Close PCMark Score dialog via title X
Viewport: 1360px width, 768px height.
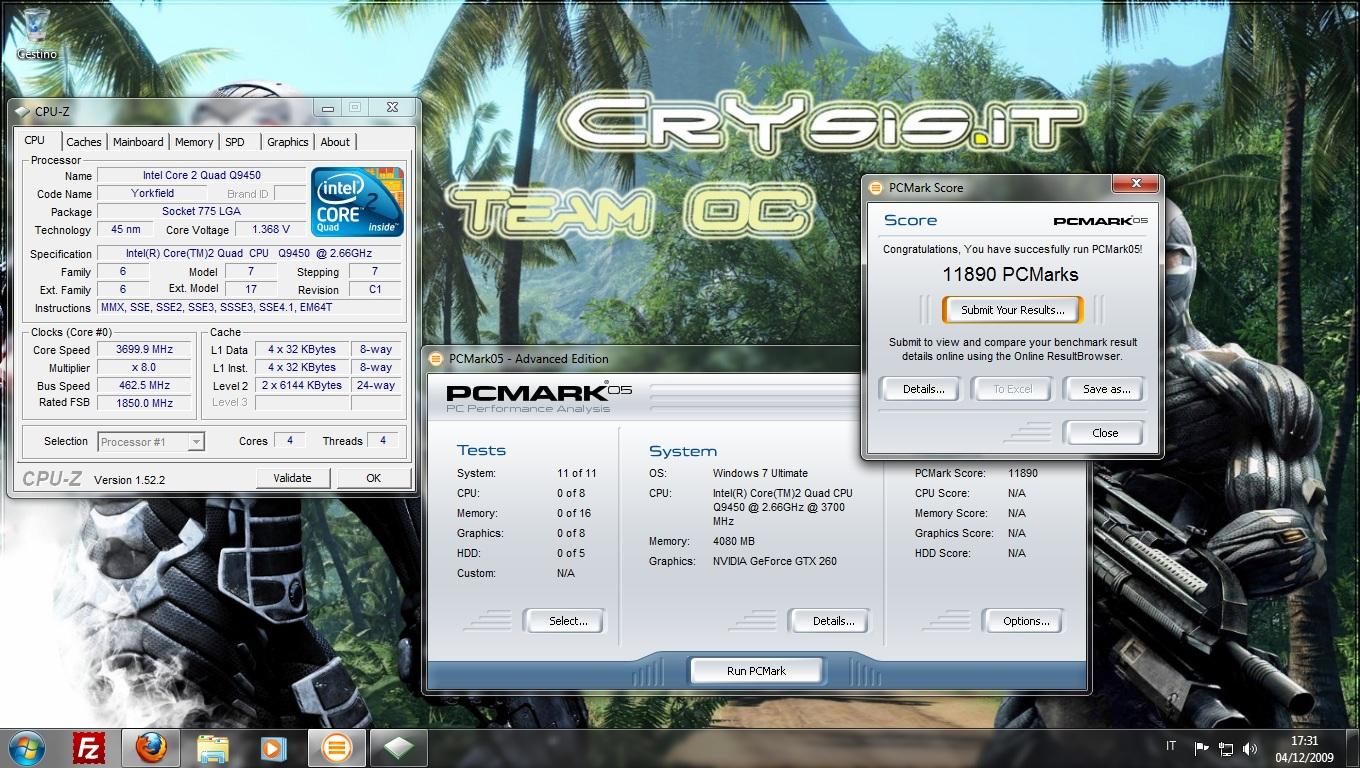tap(1135, 183)
